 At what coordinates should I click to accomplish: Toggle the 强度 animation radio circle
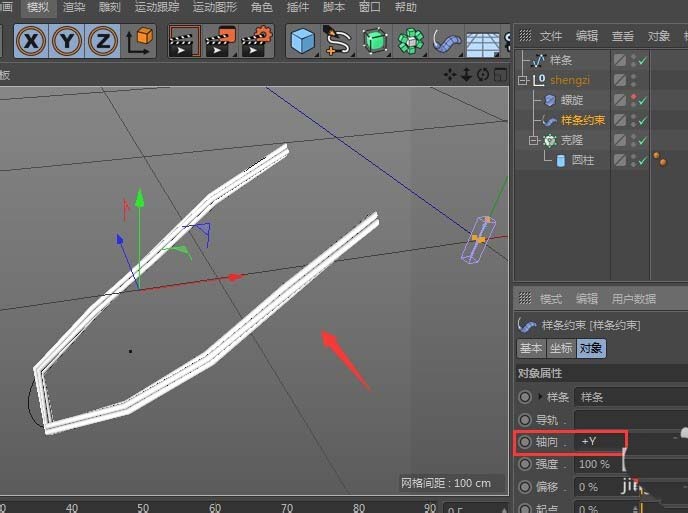point(525,464)
